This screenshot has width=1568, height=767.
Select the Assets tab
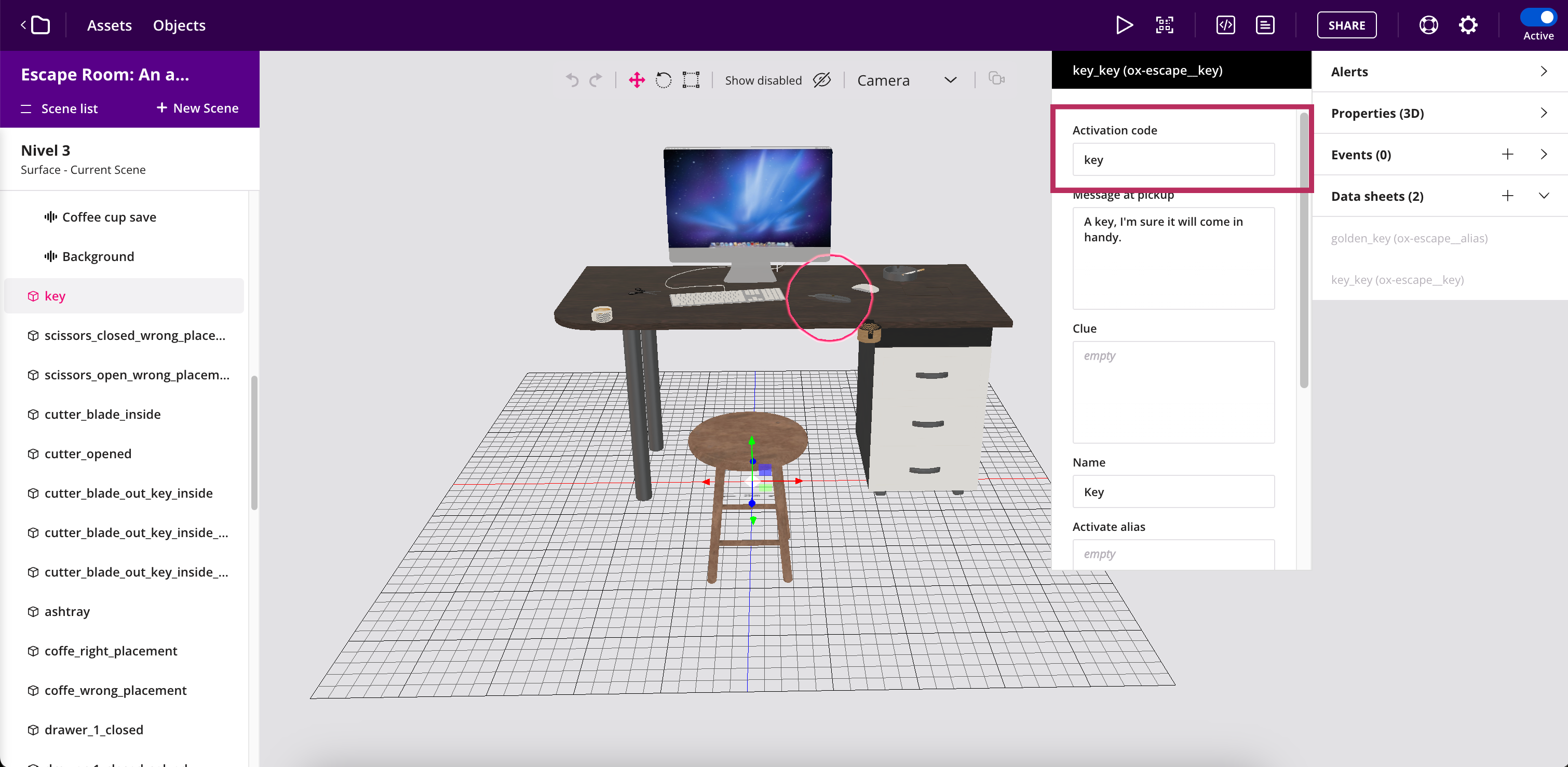(x=108, y=25)
